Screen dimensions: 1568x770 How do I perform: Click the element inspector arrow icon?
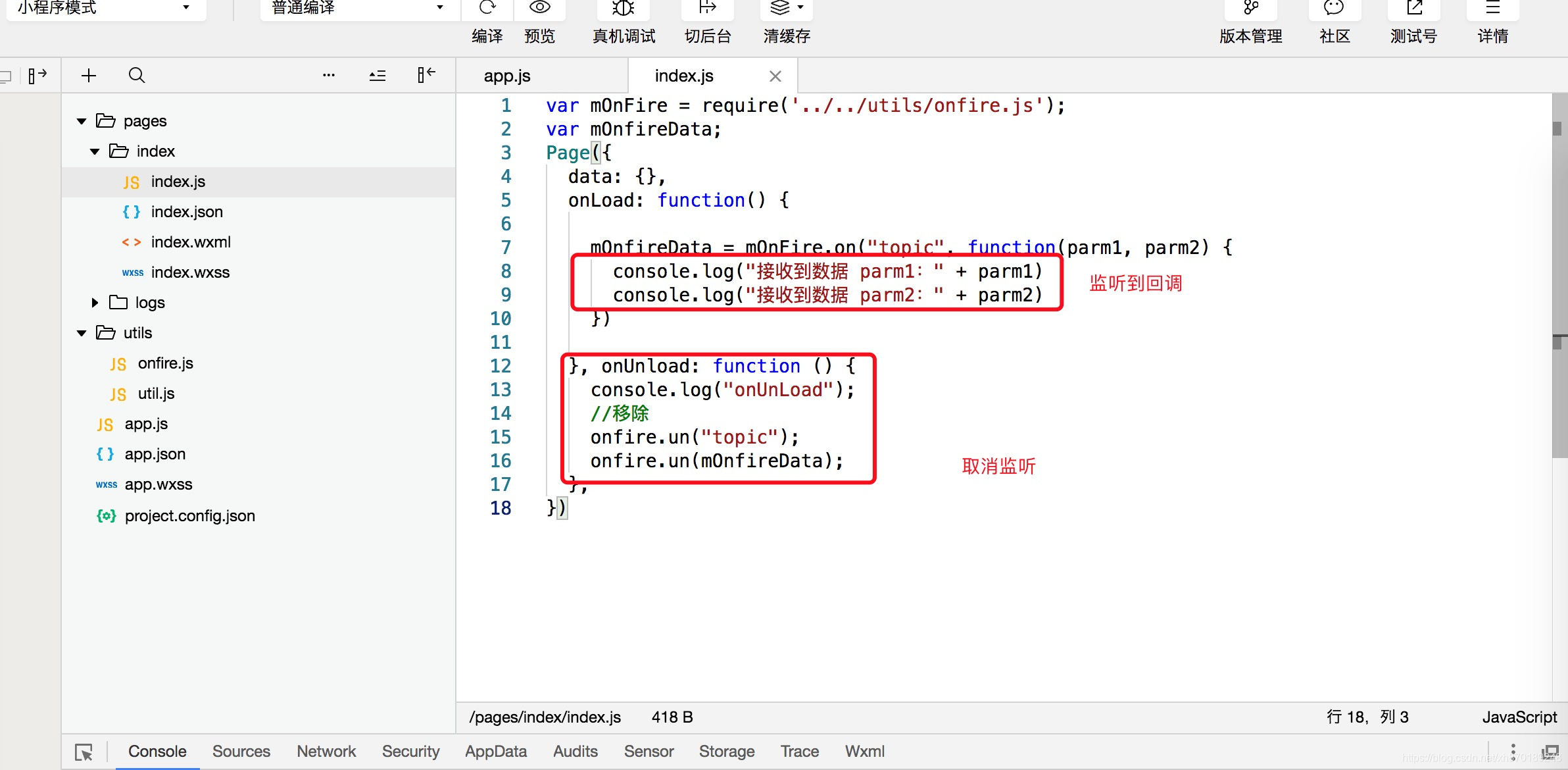click(x=84, y=752)
